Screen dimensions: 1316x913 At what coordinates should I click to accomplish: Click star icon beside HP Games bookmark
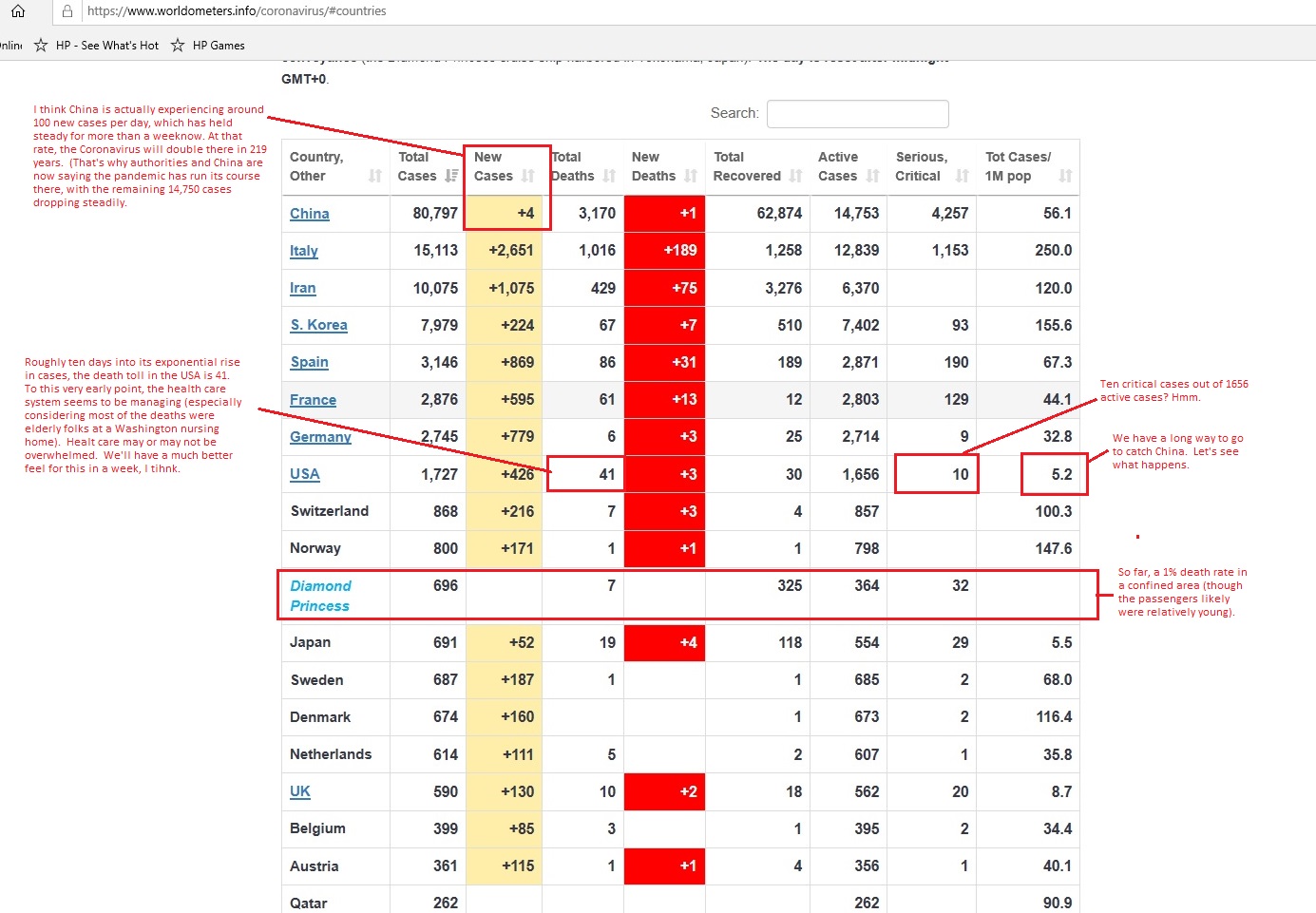pos(178,46)
